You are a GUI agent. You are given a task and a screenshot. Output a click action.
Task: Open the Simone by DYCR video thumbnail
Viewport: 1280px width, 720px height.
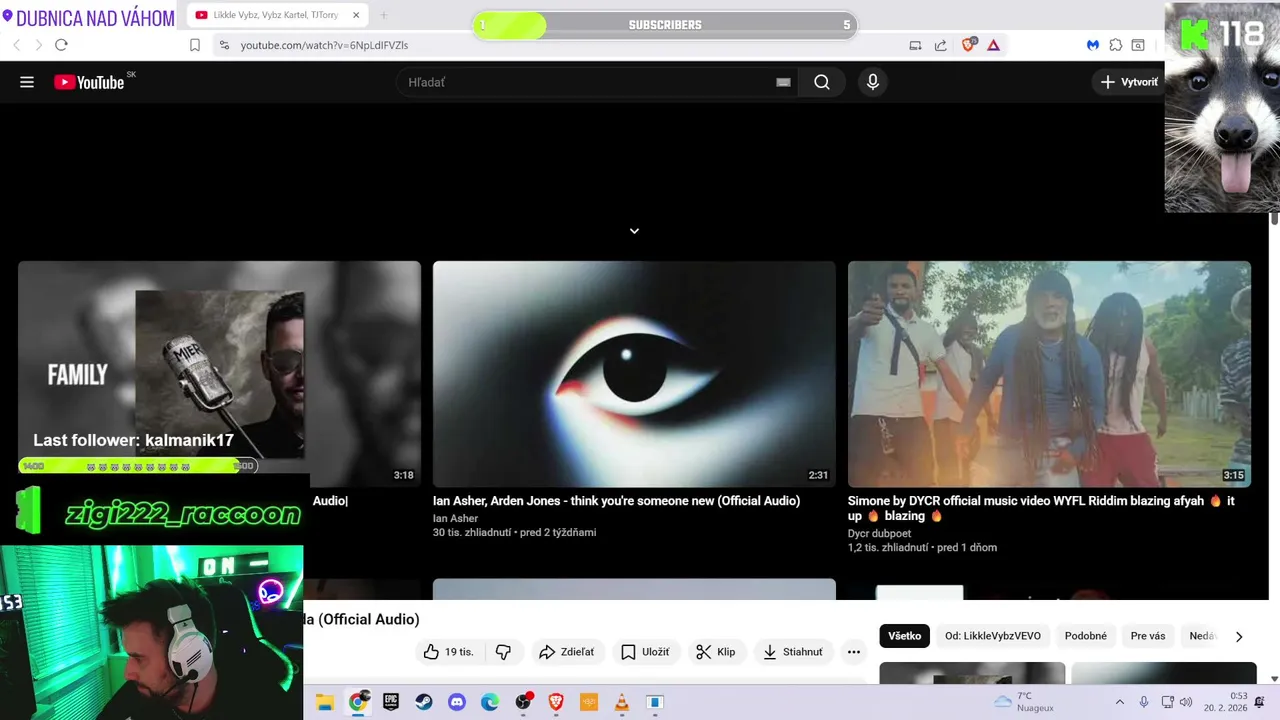(1049, 374)
